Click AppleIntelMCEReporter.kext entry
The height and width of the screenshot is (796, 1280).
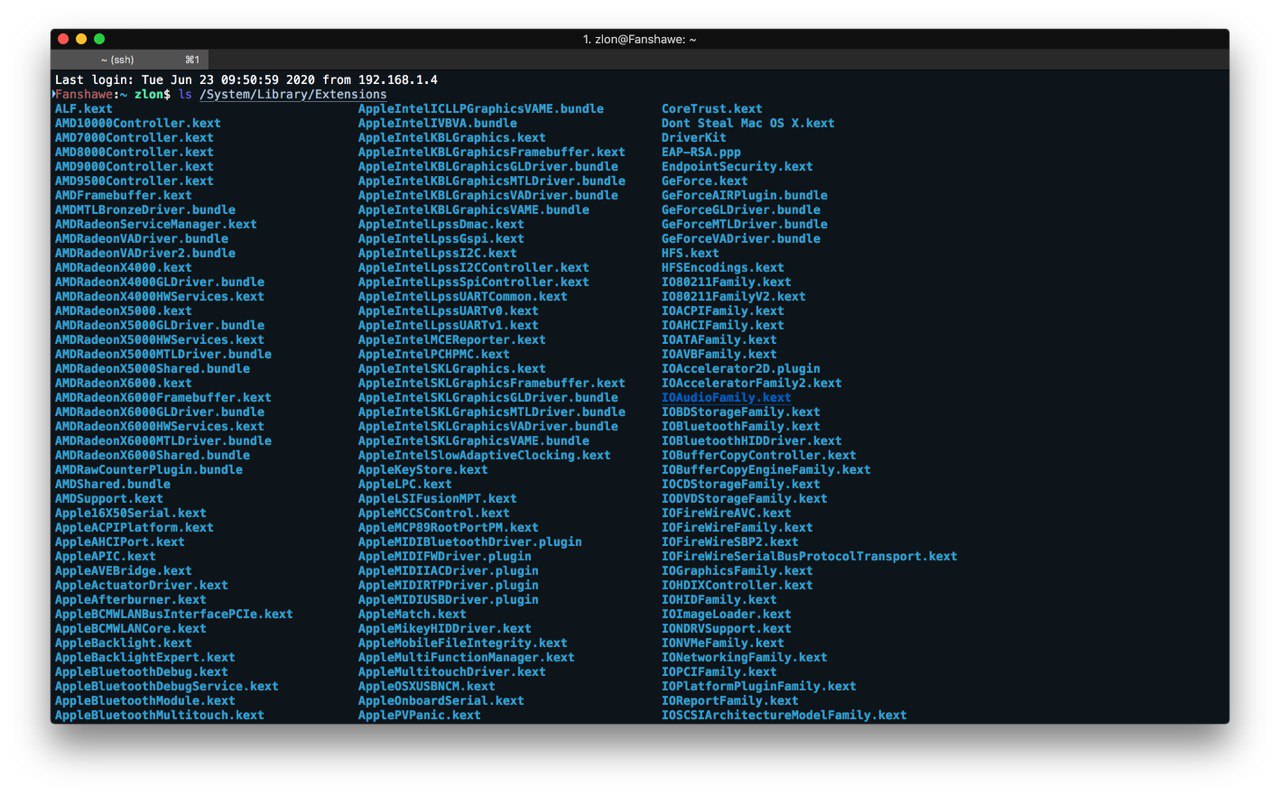(452, 340)
